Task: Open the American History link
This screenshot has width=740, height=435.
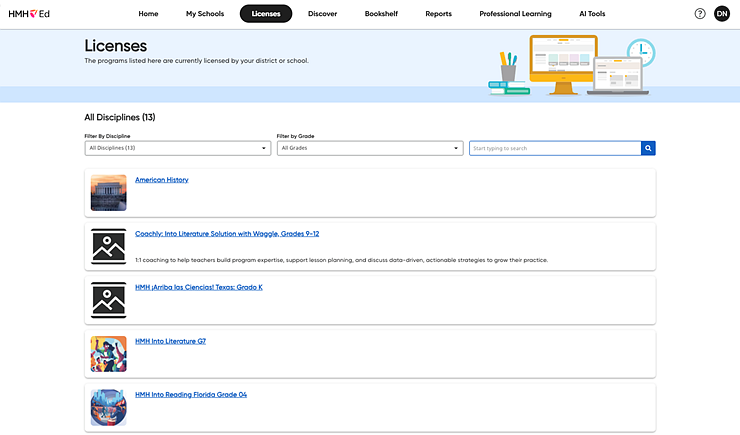Action: coord(161,180)
